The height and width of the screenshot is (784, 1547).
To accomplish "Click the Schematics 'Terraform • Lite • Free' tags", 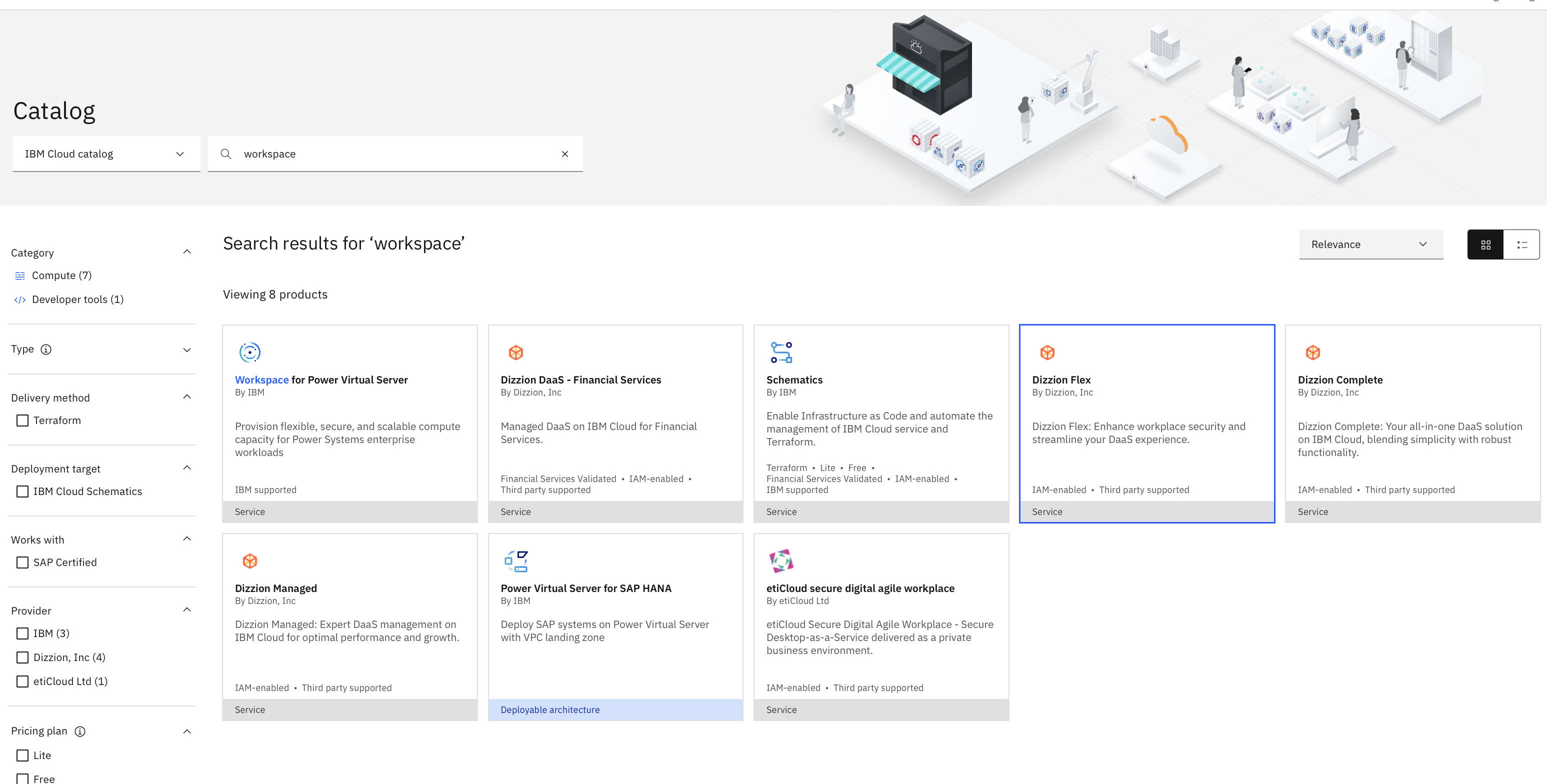I will point(820,467).
